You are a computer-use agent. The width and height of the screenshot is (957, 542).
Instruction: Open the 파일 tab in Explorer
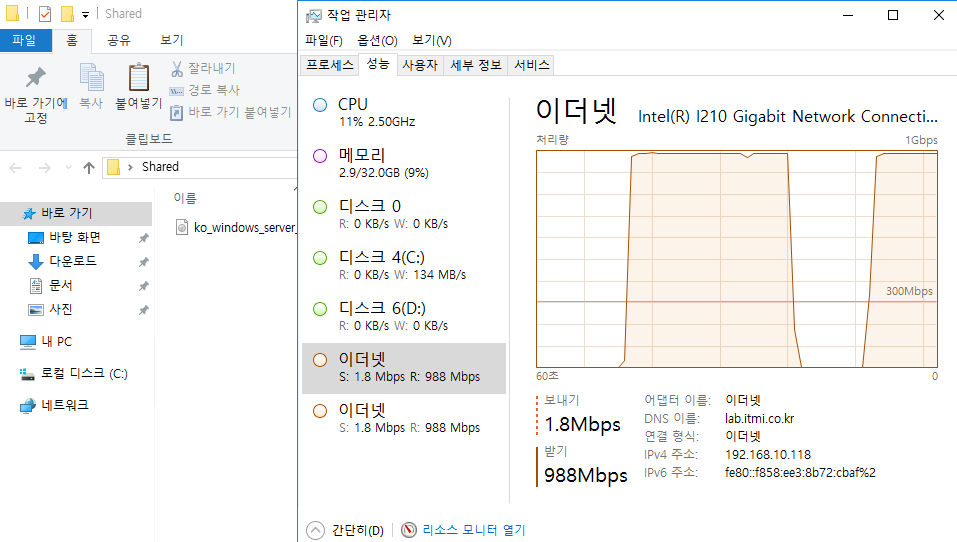[24, 40]
